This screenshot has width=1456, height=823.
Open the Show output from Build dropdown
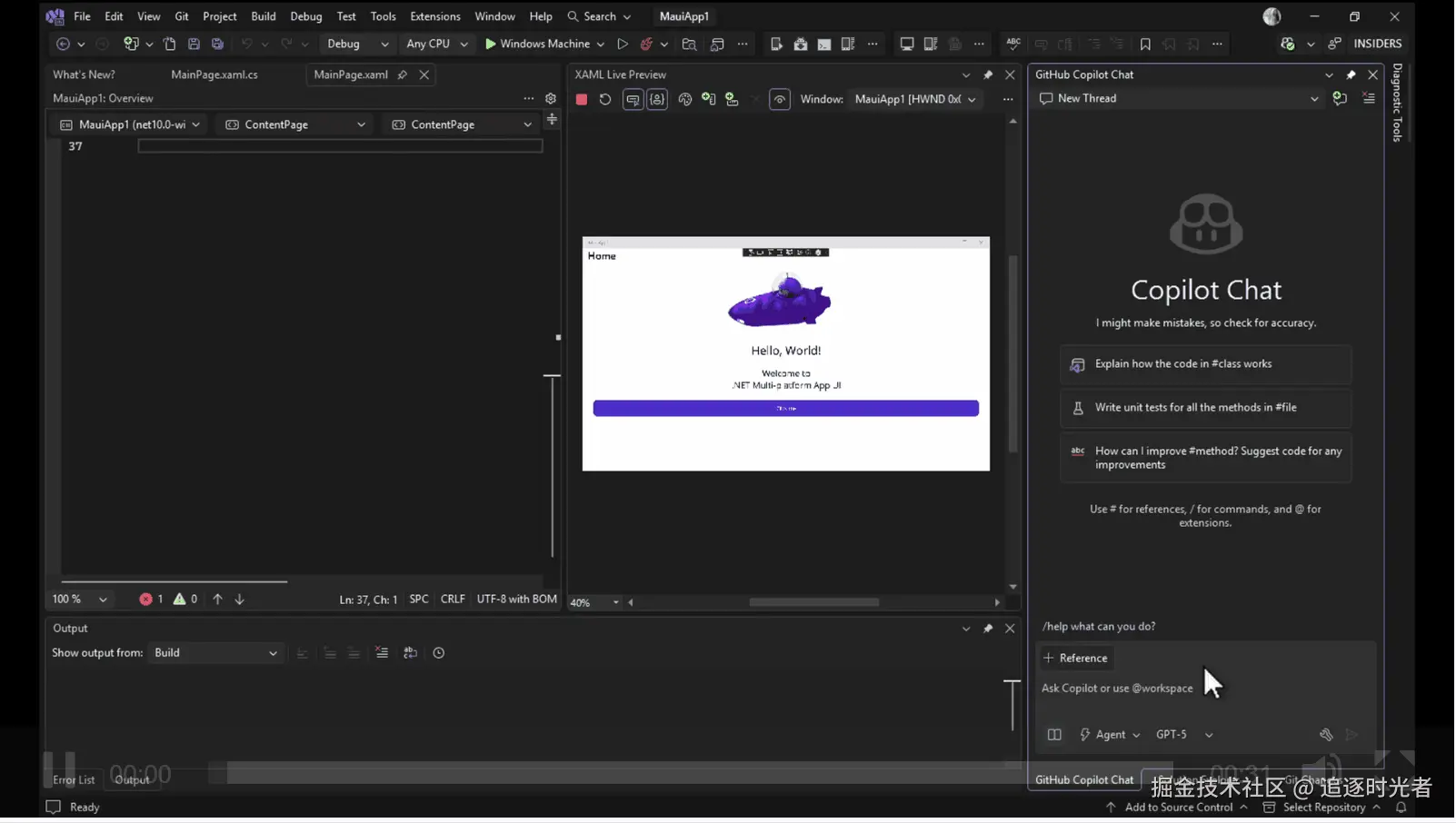pos(215,653)
